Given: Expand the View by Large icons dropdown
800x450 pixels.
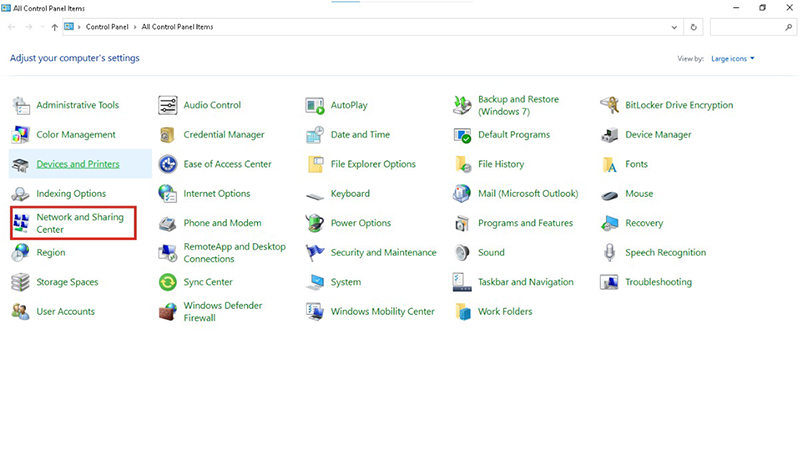Looking at the screenshot, I should pyautogui.click(x=733, y=59).
